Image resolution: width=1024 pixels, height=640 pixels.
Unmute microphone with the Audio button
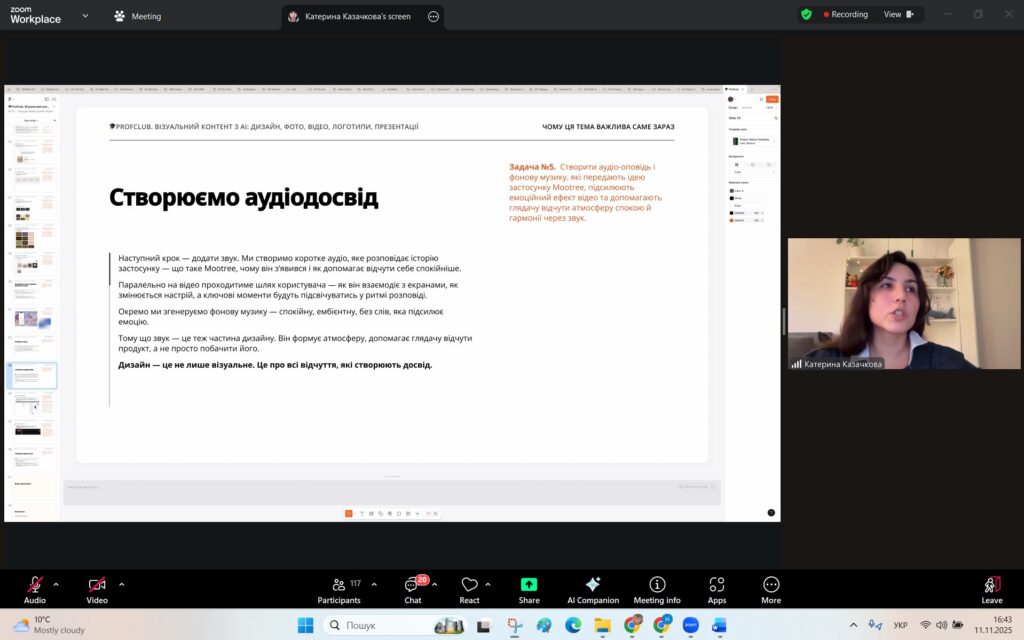(x=35, y=588)
